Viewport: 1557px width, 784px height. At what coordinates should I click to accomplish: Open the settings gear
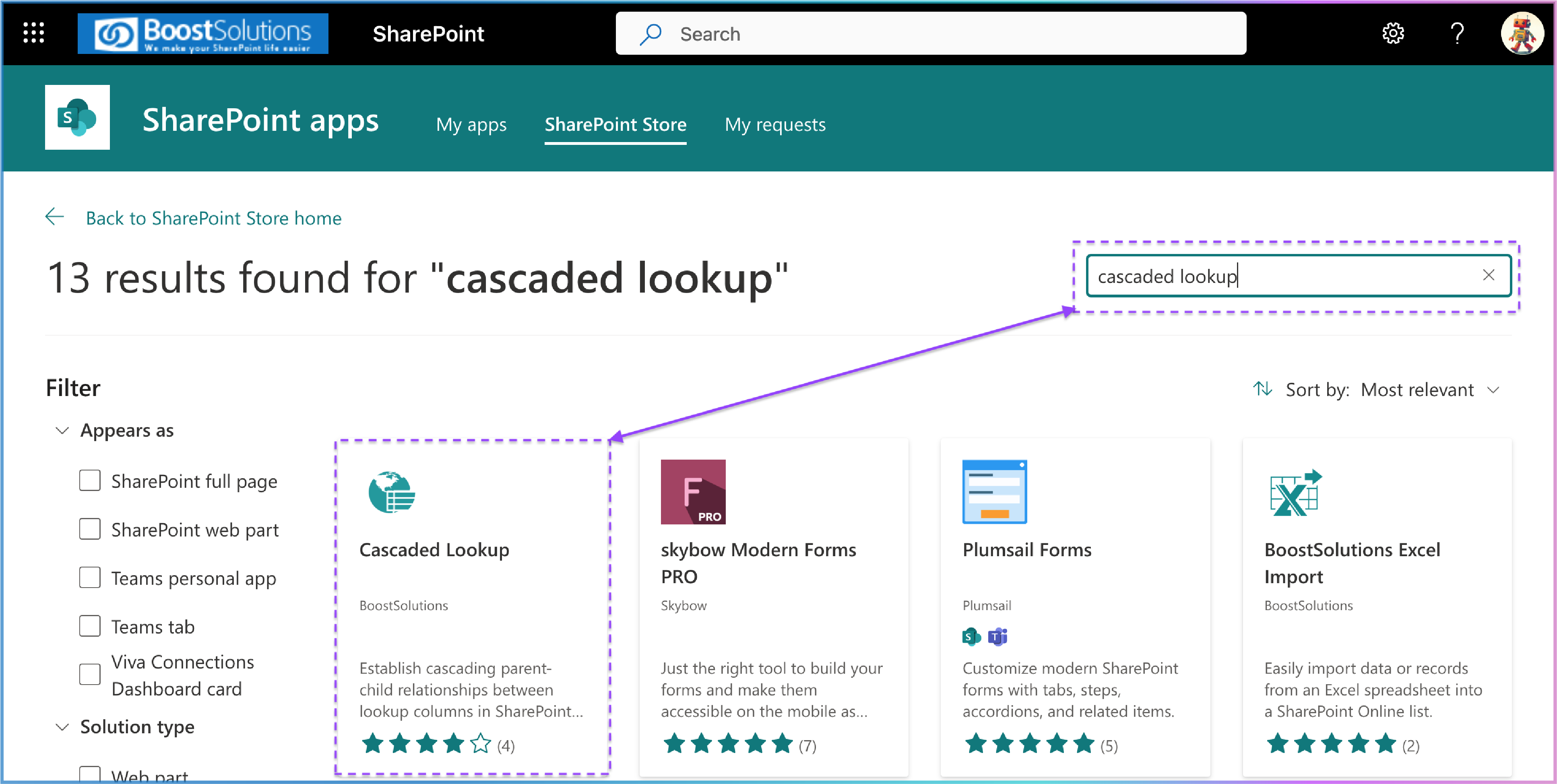click(1393, 33)
